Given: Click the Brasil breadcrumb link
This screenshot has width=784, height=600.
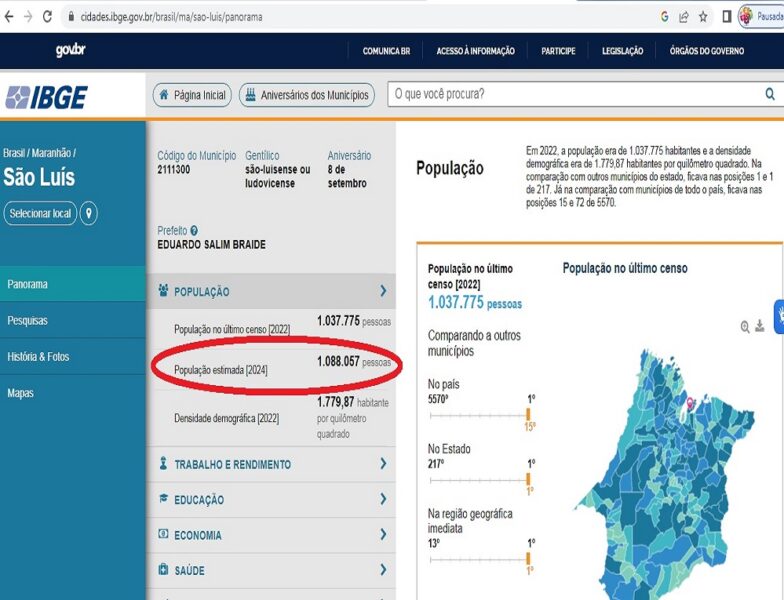Looking at the screenshot, I should 14,153.
